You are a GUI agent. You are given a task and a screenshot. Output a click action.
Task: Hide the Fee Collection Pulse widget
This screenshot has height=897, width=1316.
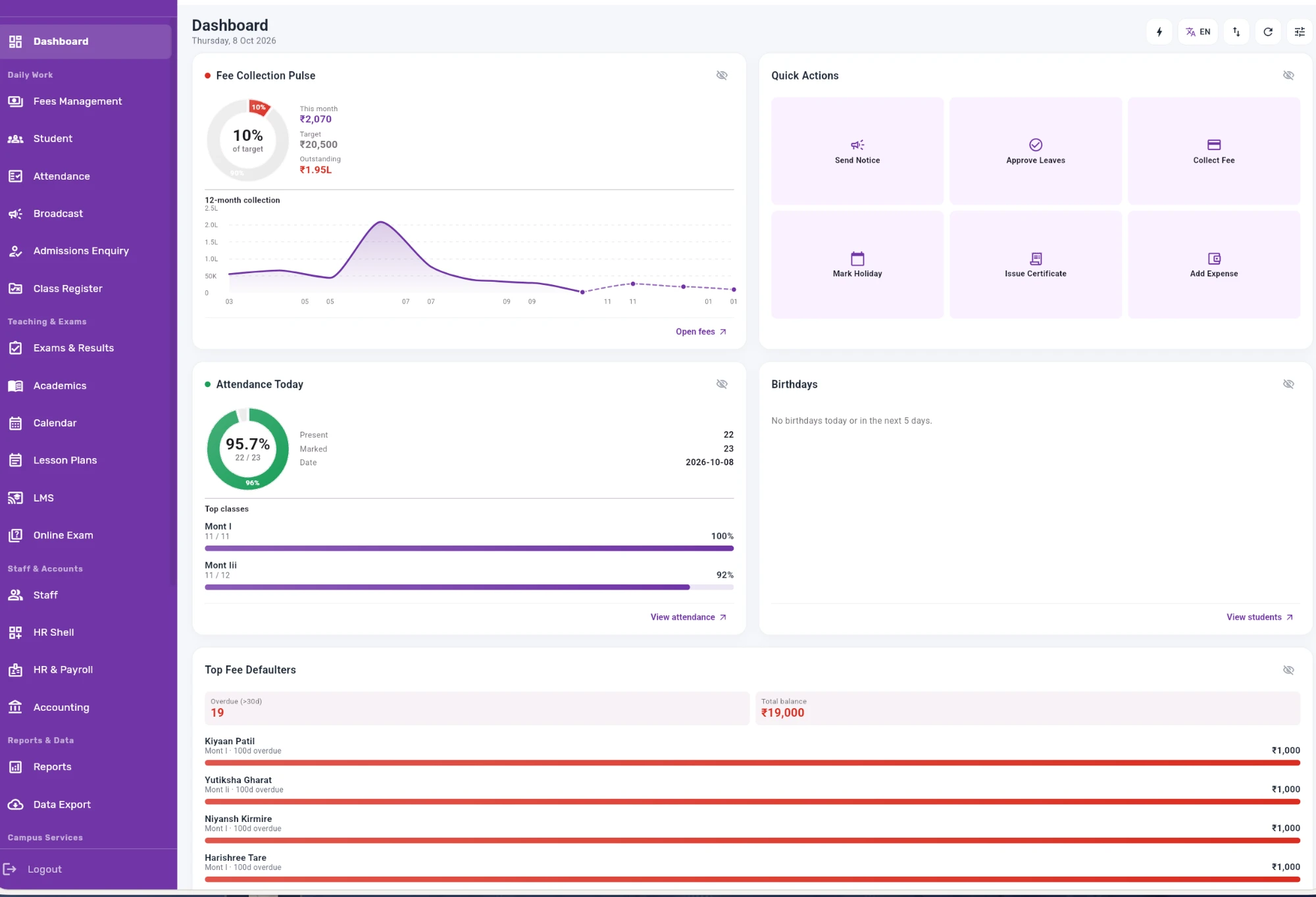pos(722,75)
